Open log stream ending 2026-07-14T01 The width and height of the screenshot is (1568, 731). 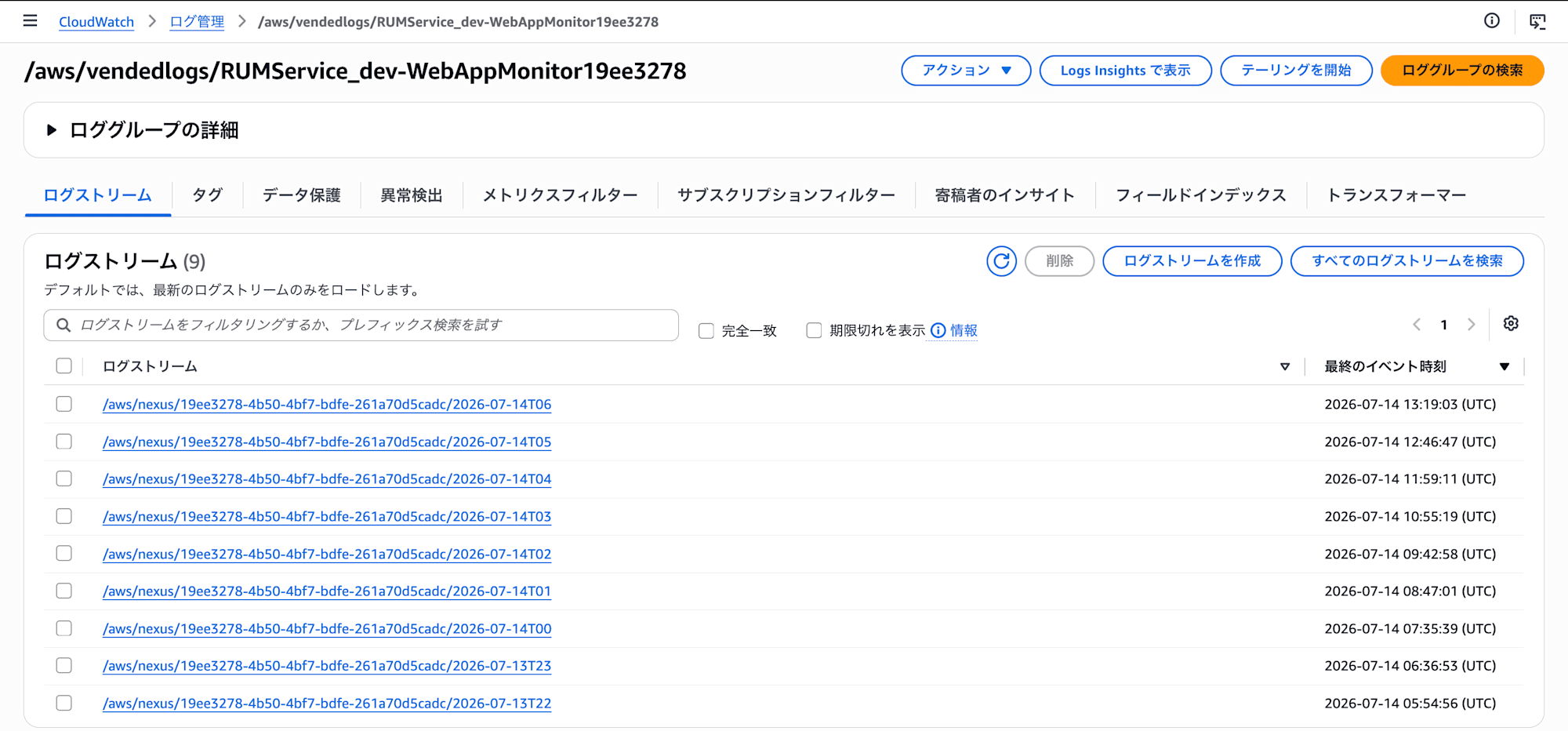tap(327, 591)
